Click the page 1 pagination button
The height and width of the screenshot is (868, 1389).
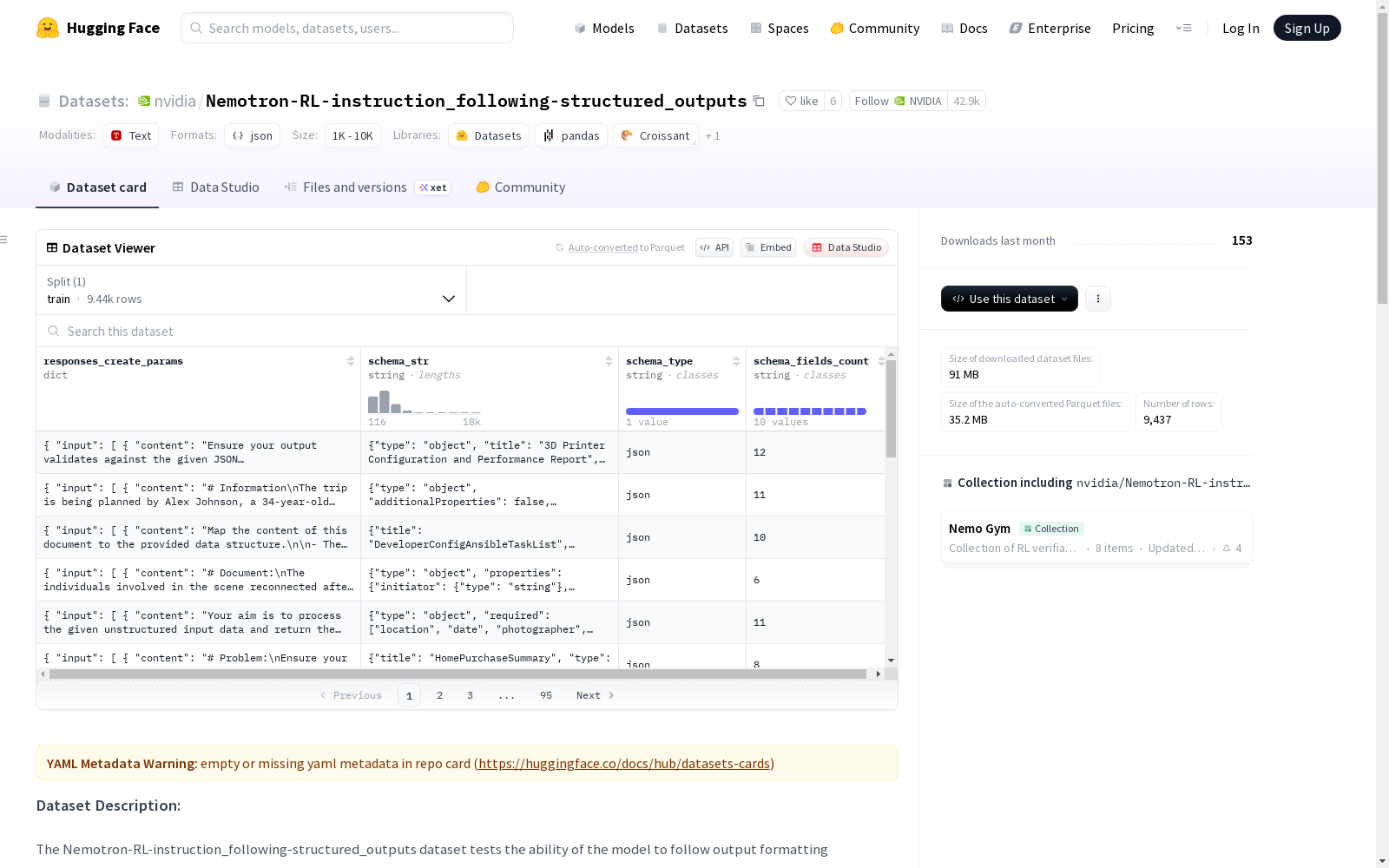click(x=409, y=695)
